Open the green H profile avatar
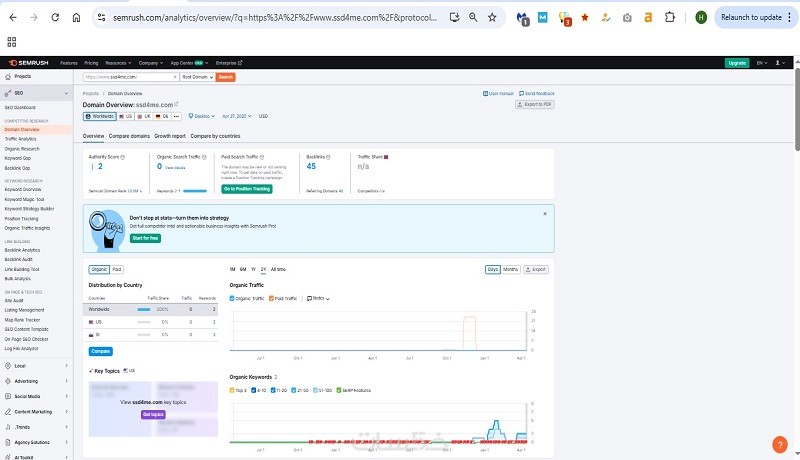 (x=701, y=17)
